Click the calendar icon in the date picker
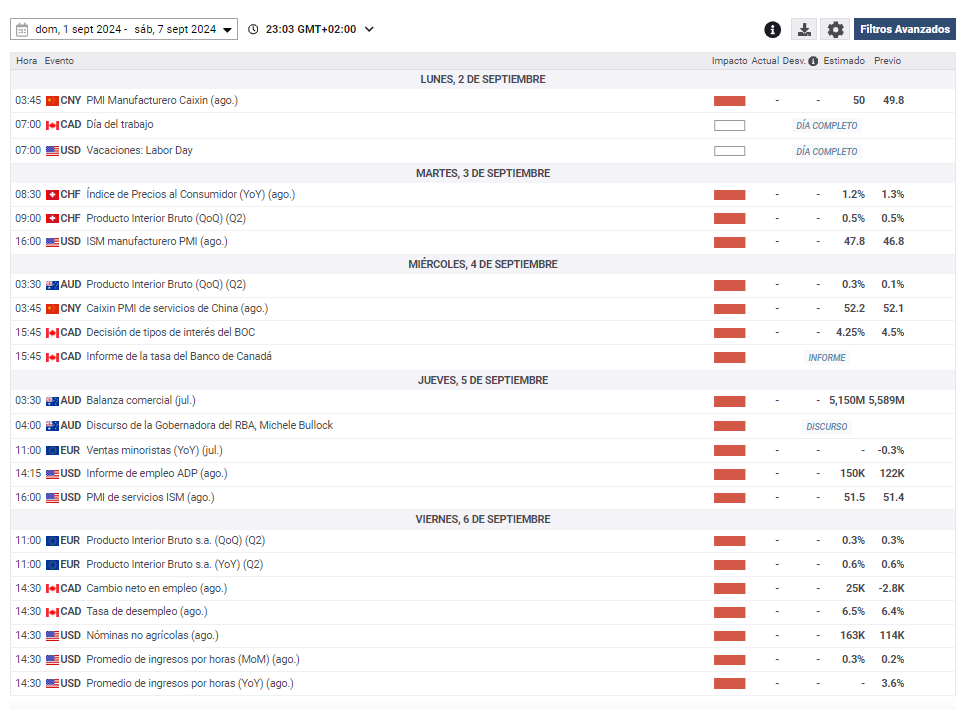Screen dimensions: 970x710 (x=22, y=29)
